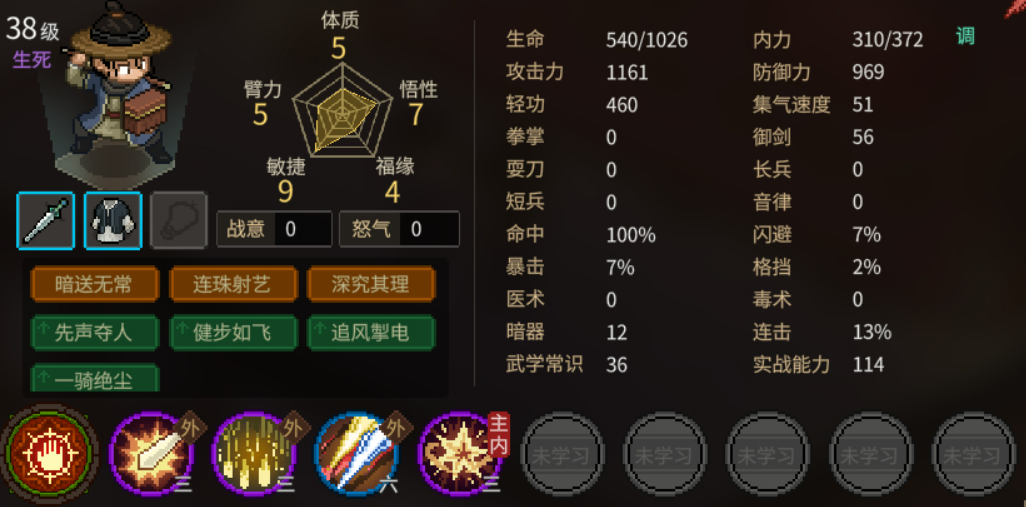Click the green 调 button beside 内力
1026x507 pixels.
tap(965, 37)
